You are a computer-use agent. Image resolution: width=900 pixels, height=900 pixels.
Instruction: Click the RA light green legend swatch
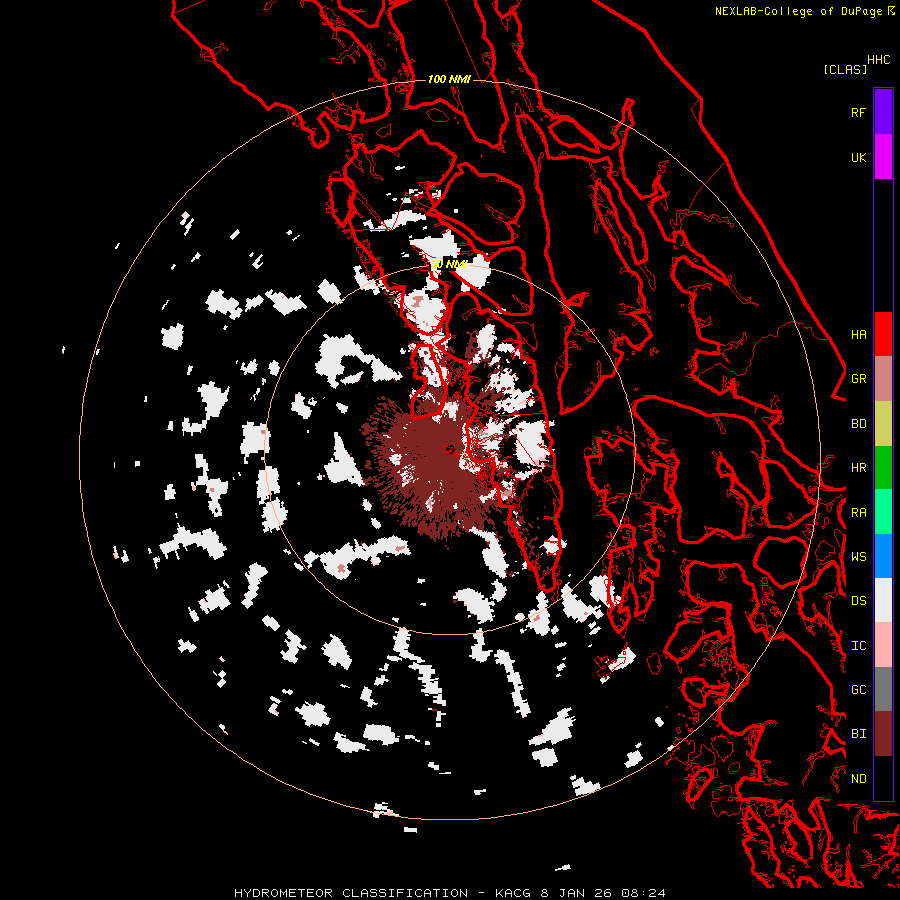[883, 512]
